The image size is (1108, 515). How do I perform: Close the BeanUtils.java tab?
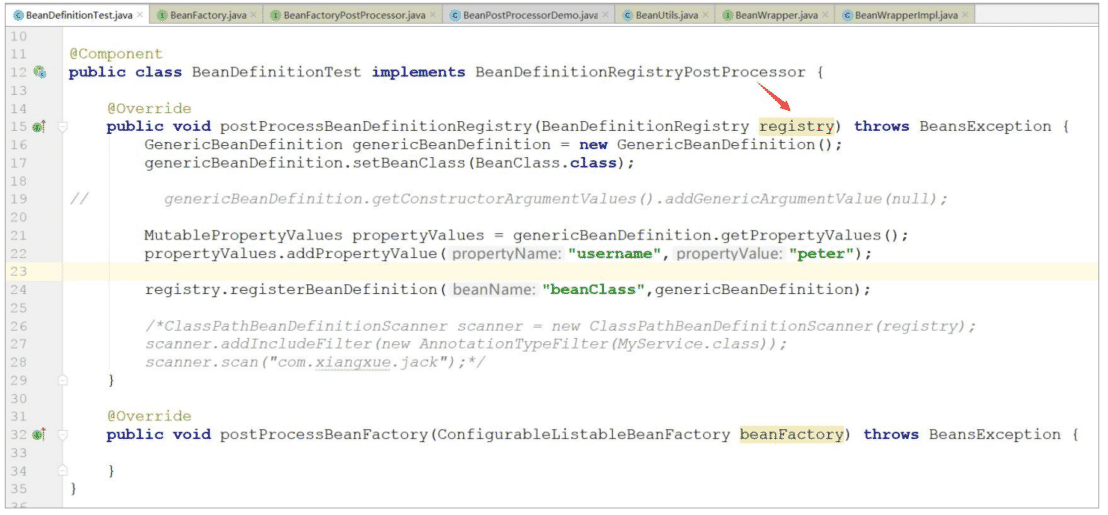point(705,15)
